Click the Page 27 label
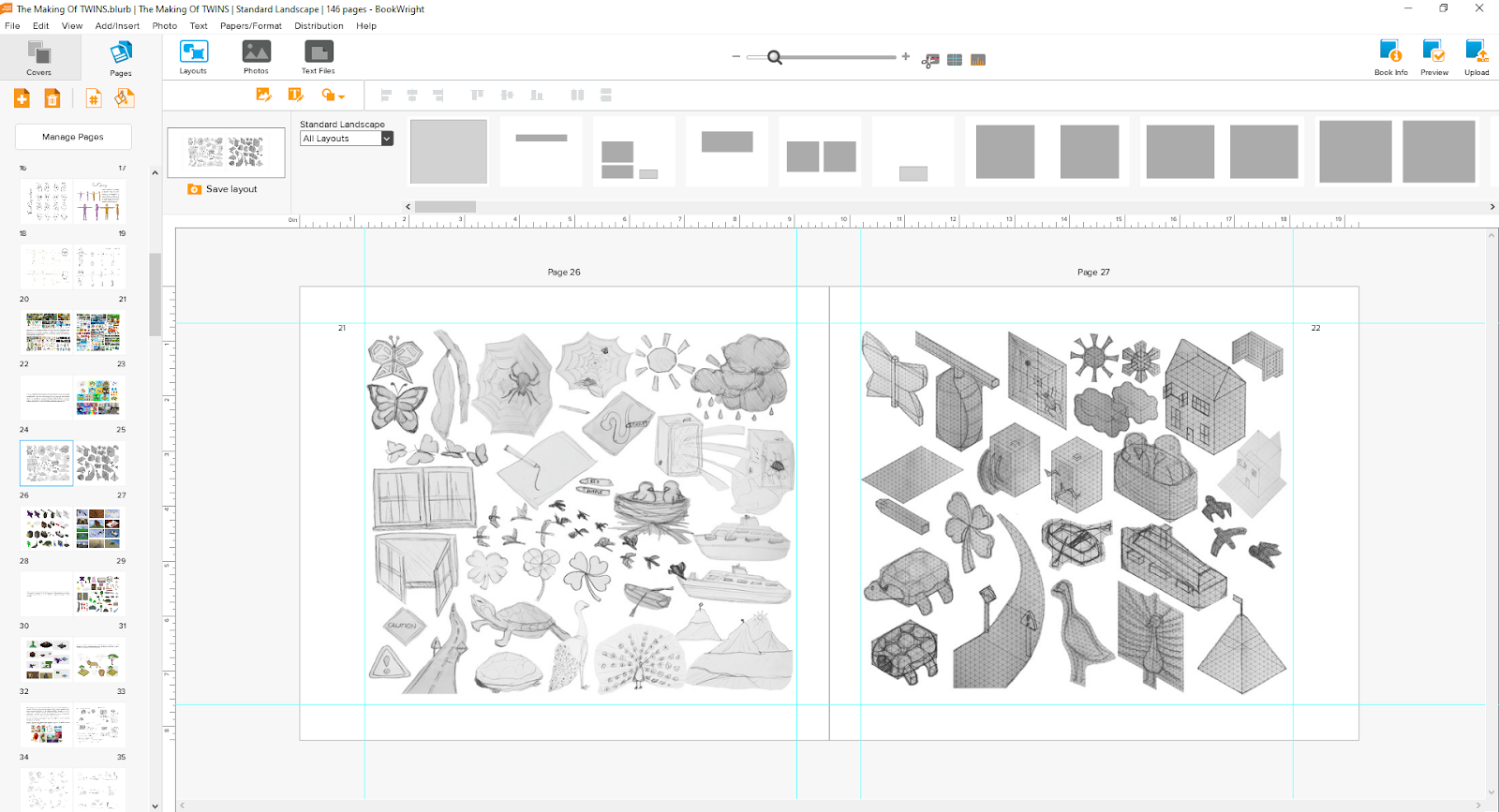This screenshot has width=1499, height=812. (1093, 273)
